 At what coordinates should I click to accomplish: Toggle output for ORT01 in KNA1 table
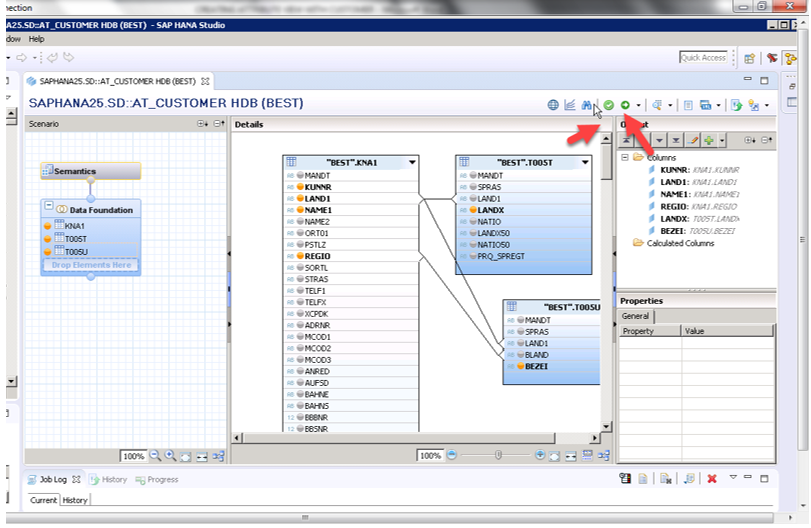(x=300, y=233)
